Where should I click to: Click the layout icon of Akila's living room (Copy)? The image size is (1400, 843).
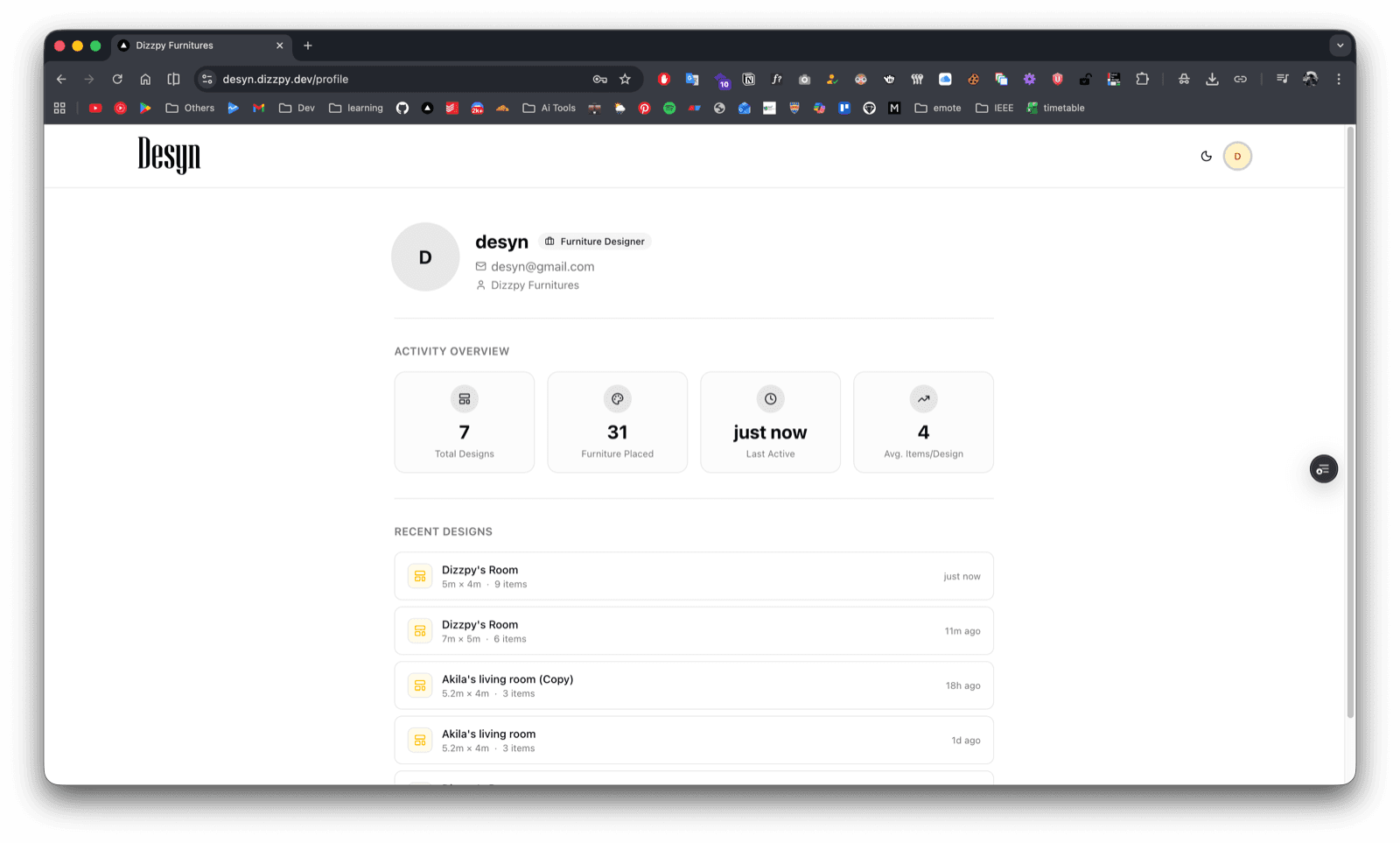point(420,685)
